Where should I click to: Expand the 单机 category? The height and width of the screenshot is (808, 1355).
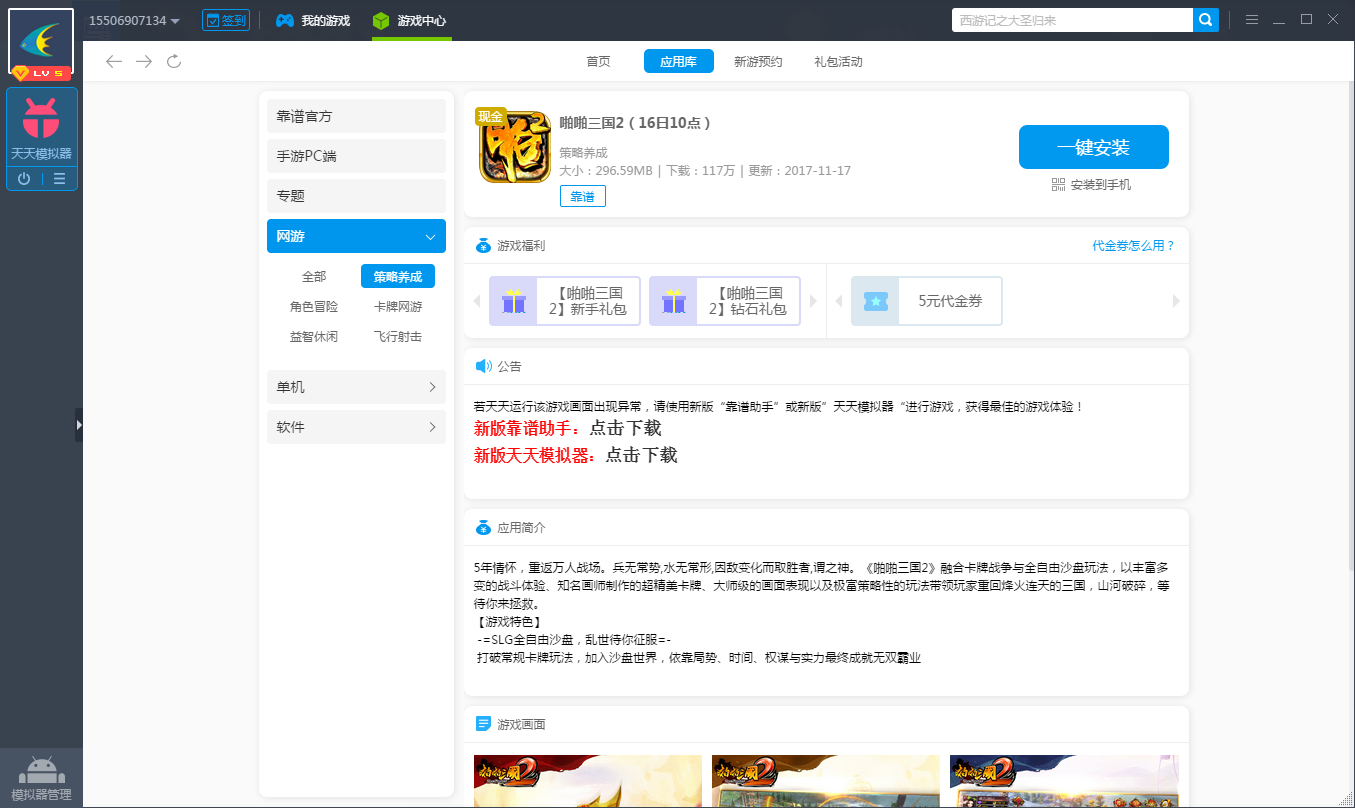(x=356, y=387)
